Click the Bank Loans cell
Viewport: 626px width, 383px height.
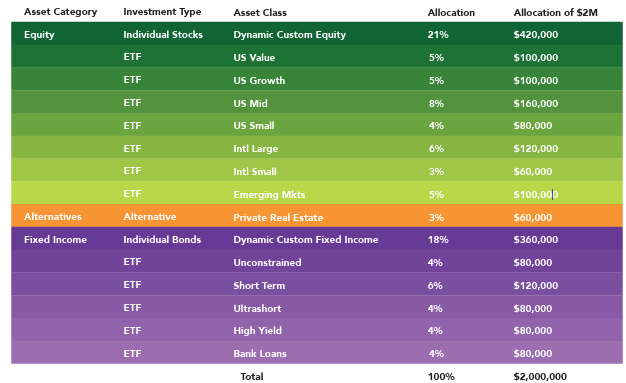tap(260, 354)
